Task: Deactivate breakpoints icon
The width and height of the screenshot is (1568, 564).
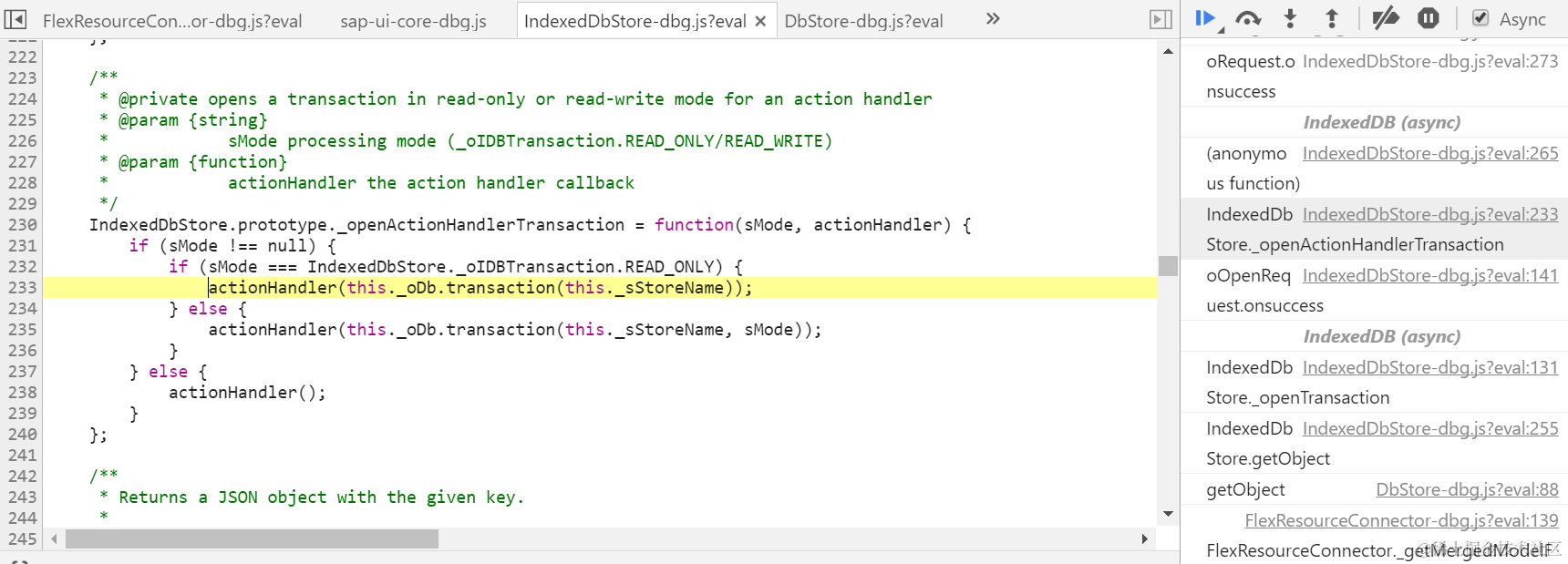Action: [x=1386, y=18]
